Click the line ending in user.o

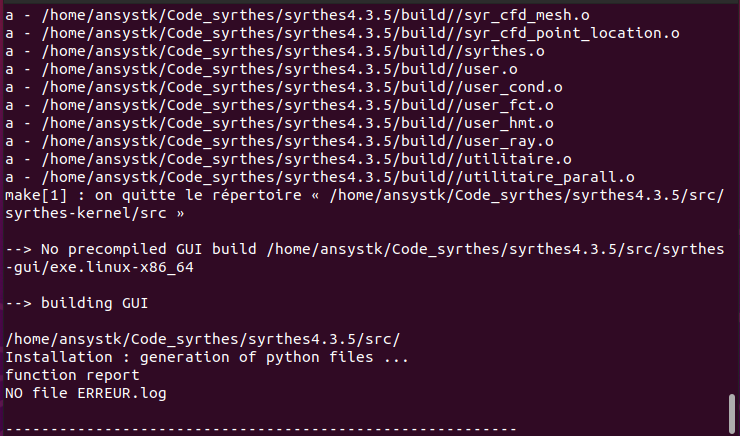click(261, 69)
